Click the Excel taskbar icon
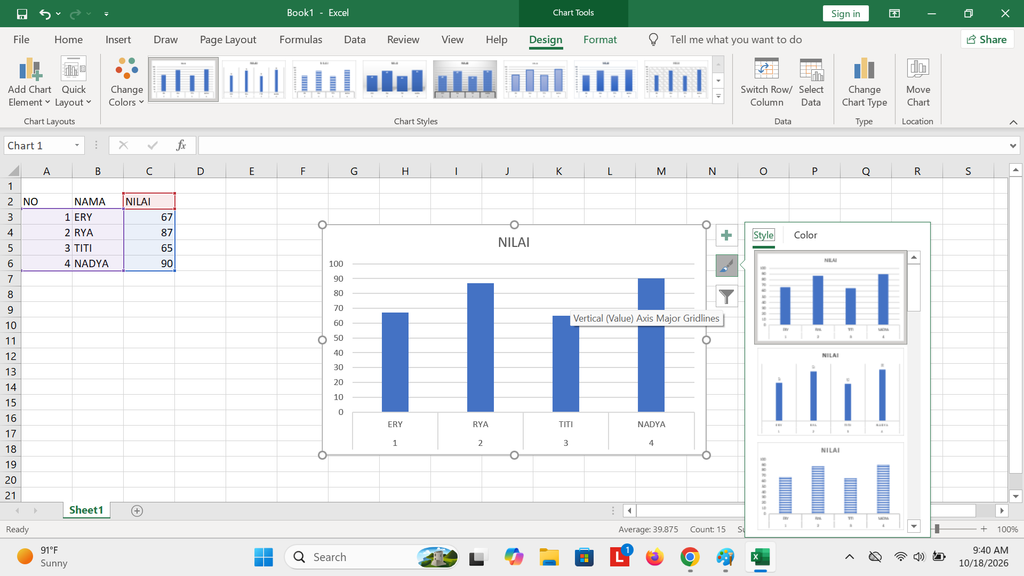 point(760,557)
